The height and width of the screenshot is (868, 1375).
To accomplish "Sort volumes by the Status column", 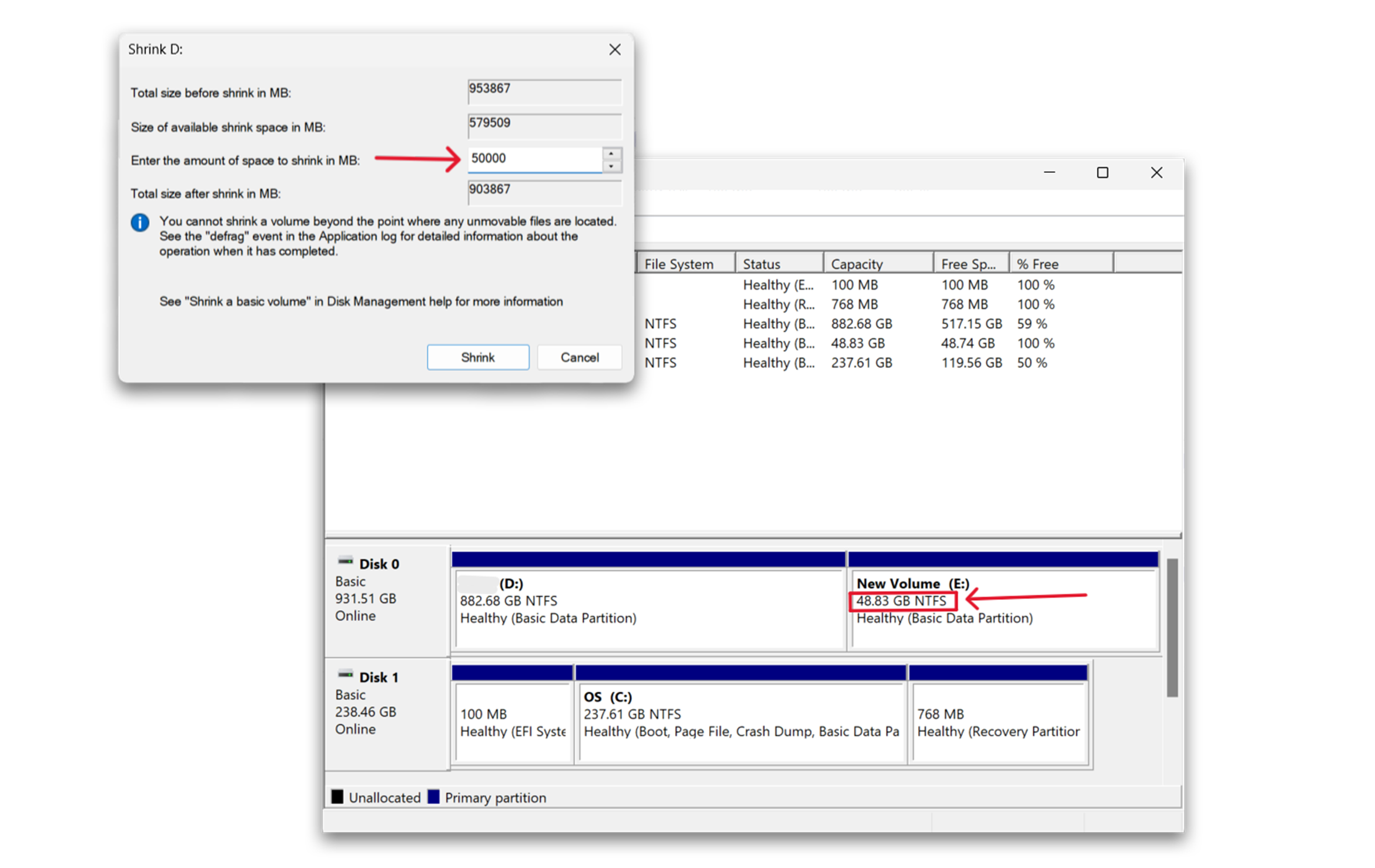I will (761, 263).
